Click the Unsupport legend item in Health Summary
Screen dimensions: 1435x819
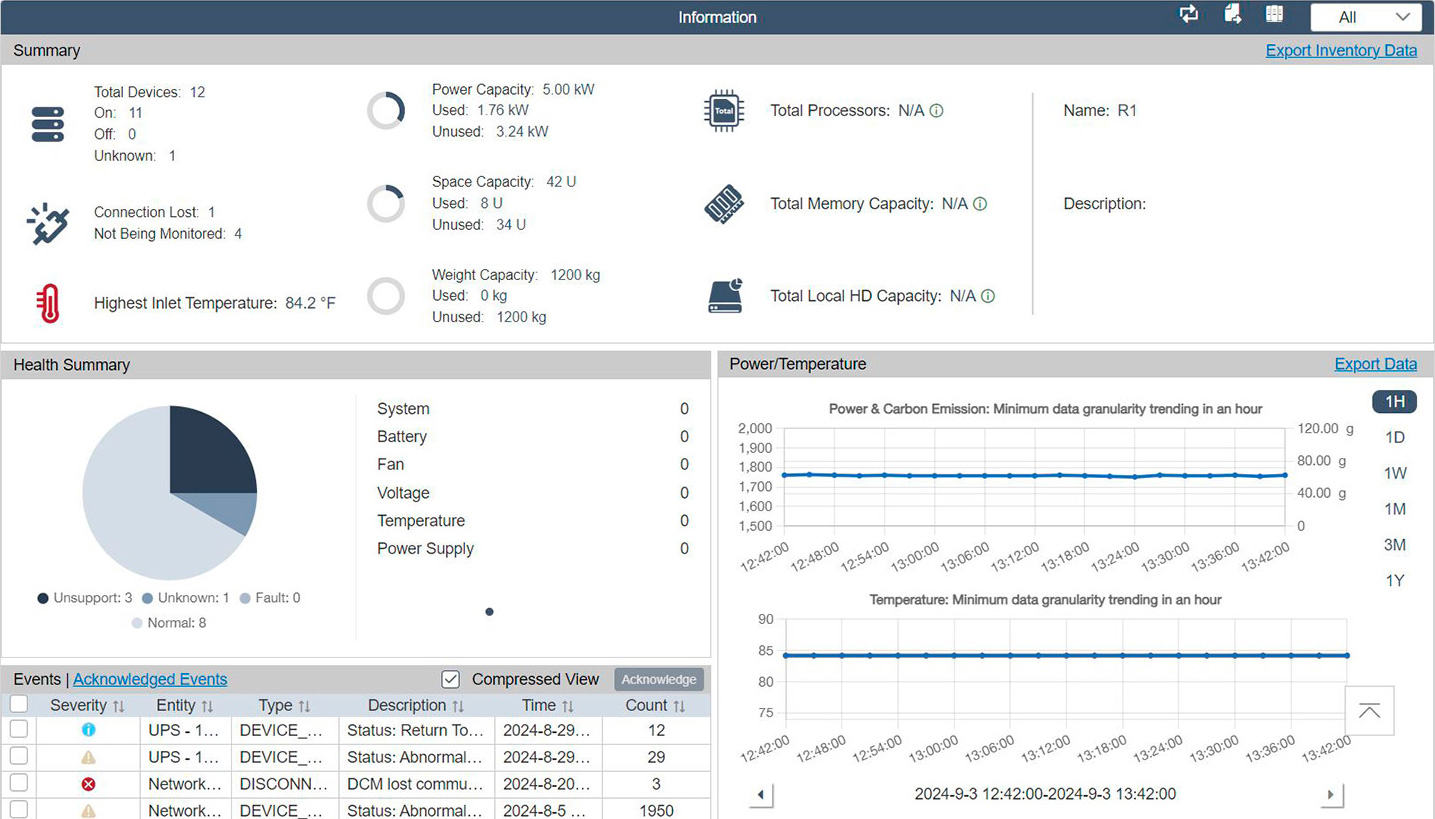point(85,598)
